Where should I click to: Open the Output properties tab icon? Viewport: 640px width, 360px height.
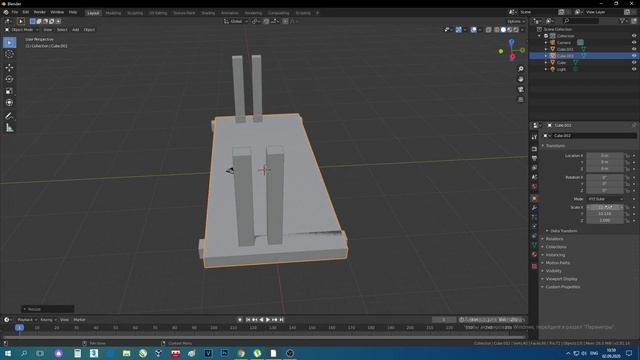tap(534, 158)
